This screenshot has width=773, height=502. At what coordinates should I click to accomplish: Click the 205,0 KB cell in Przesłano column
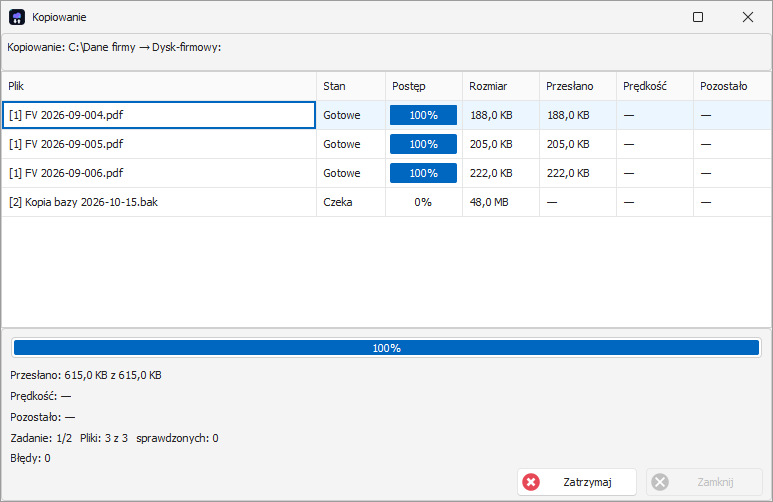point(578,144)
